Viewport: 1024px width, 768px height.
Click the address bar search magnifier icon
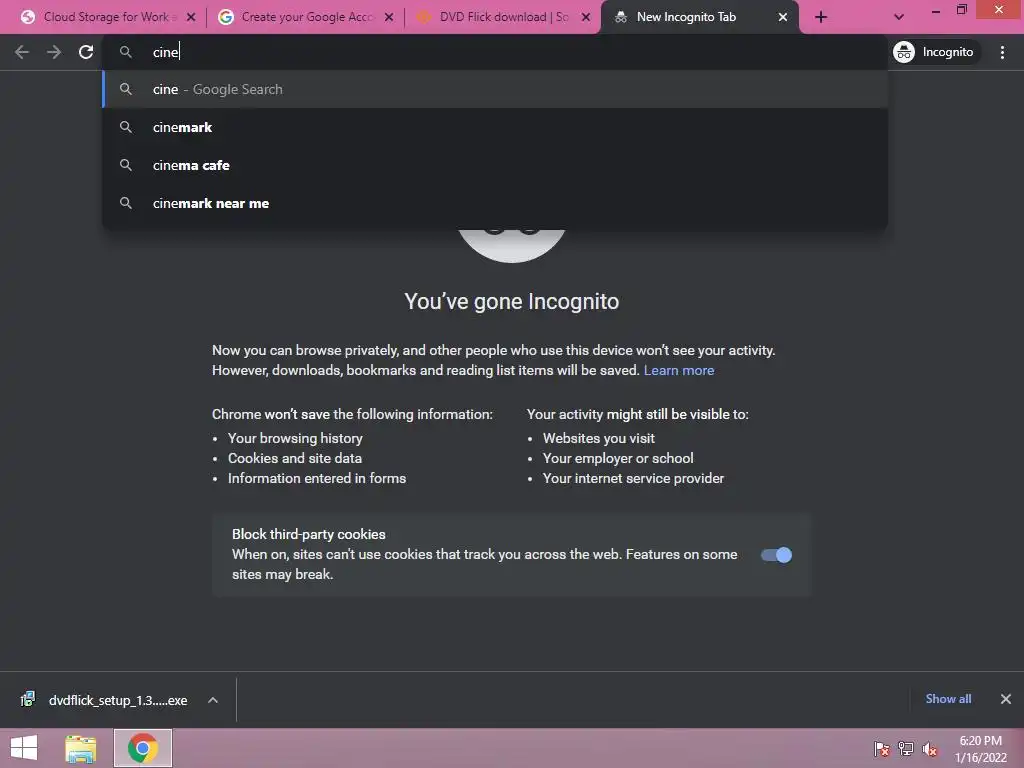(126, 52)
